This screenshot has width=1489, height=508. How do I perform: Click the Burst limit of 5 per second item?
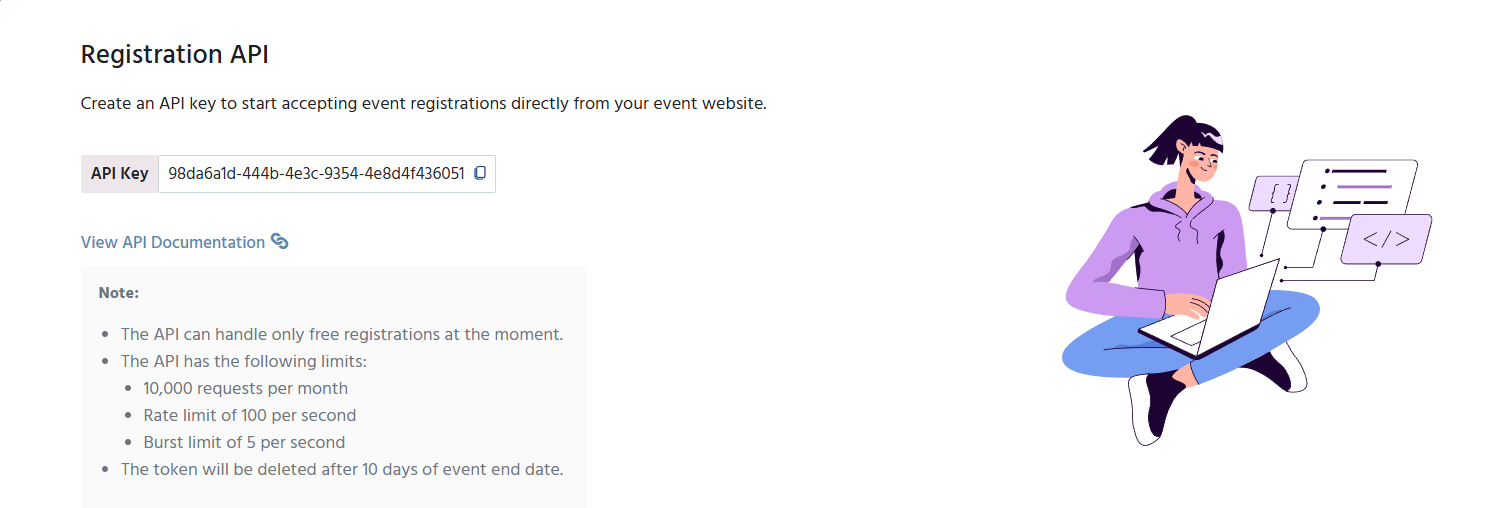coord(244,442)
